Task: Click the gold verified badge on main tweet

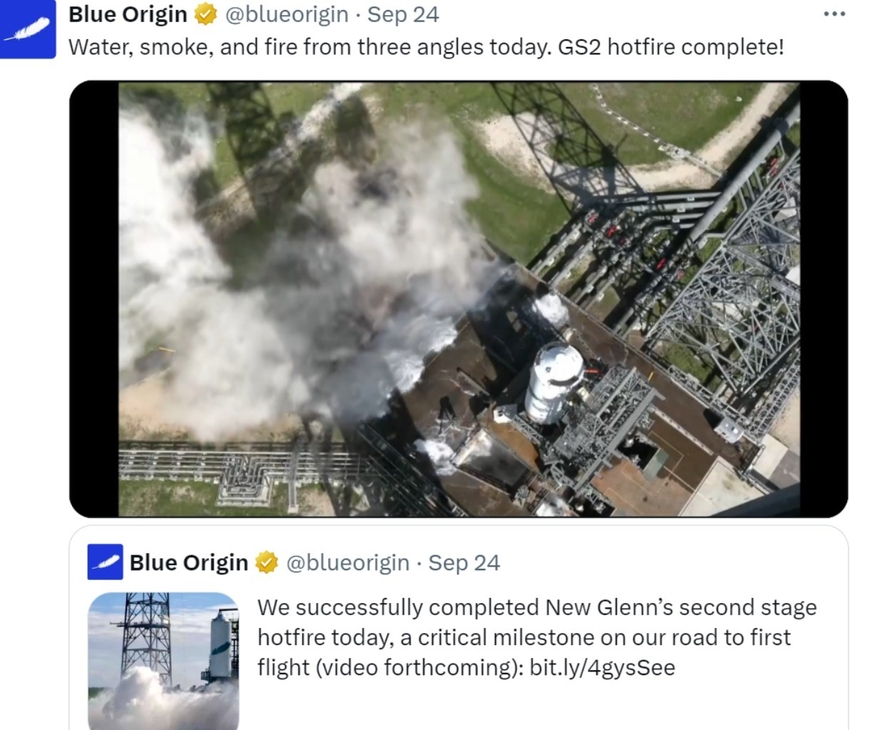Action: tap(205, 14)
